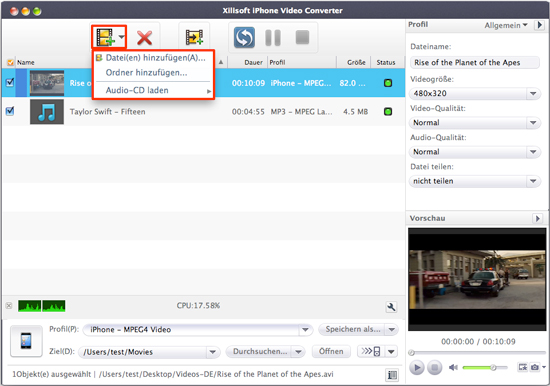Screen dimensions: 550x386
Task: Open Video-Qualität Normal dropdown
Action: 474,122
